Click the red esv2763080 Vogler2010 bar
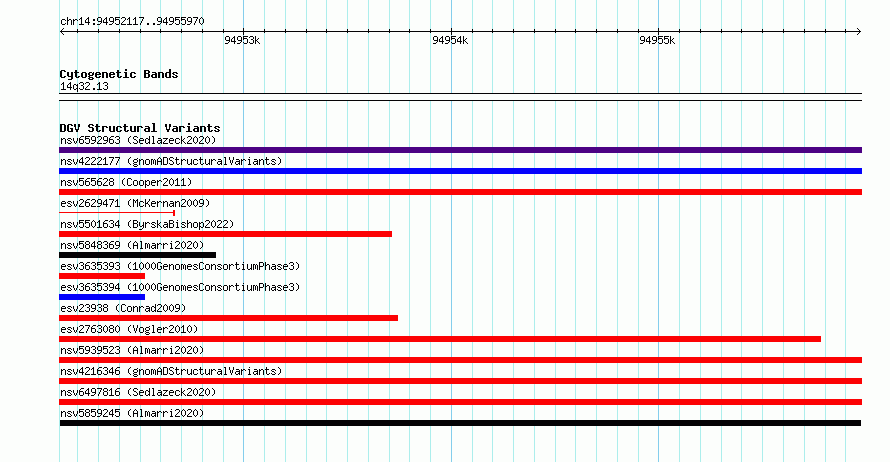Image resolution: width=890 pixels, height=462 pixels. (x=440, y=339)
